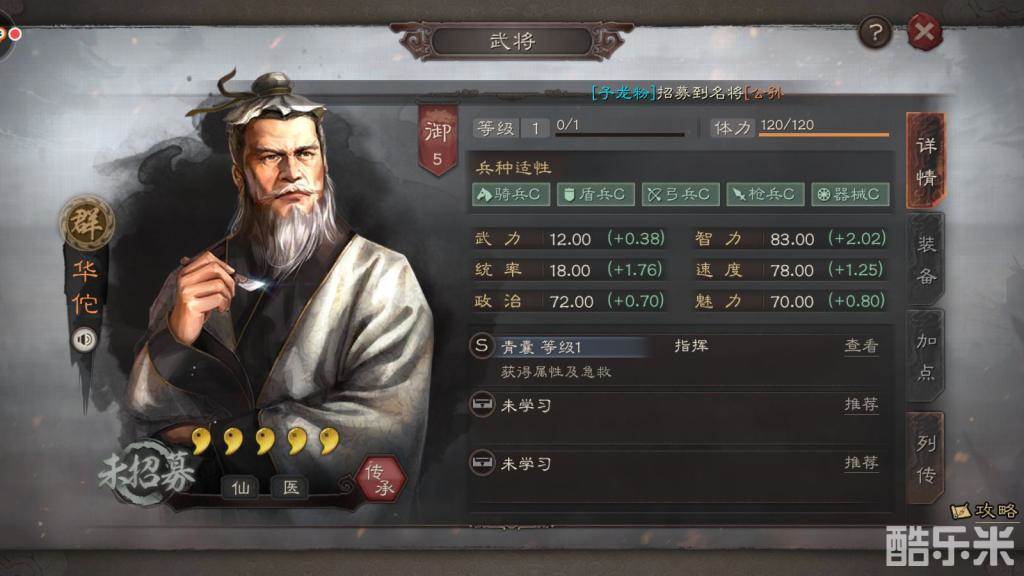Click 推荐 for the first unlearned skill
The width and height of the screenshot is (1024, 576).
click(x=861, y=404)
